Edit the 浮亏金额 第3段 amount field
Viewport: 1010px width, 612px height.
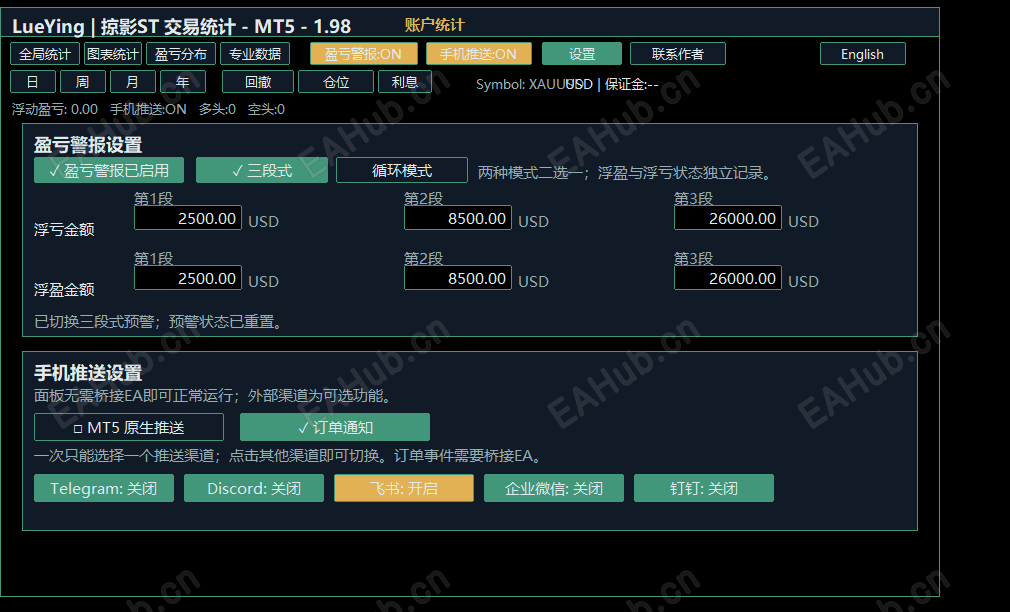(x=728, y=218)
